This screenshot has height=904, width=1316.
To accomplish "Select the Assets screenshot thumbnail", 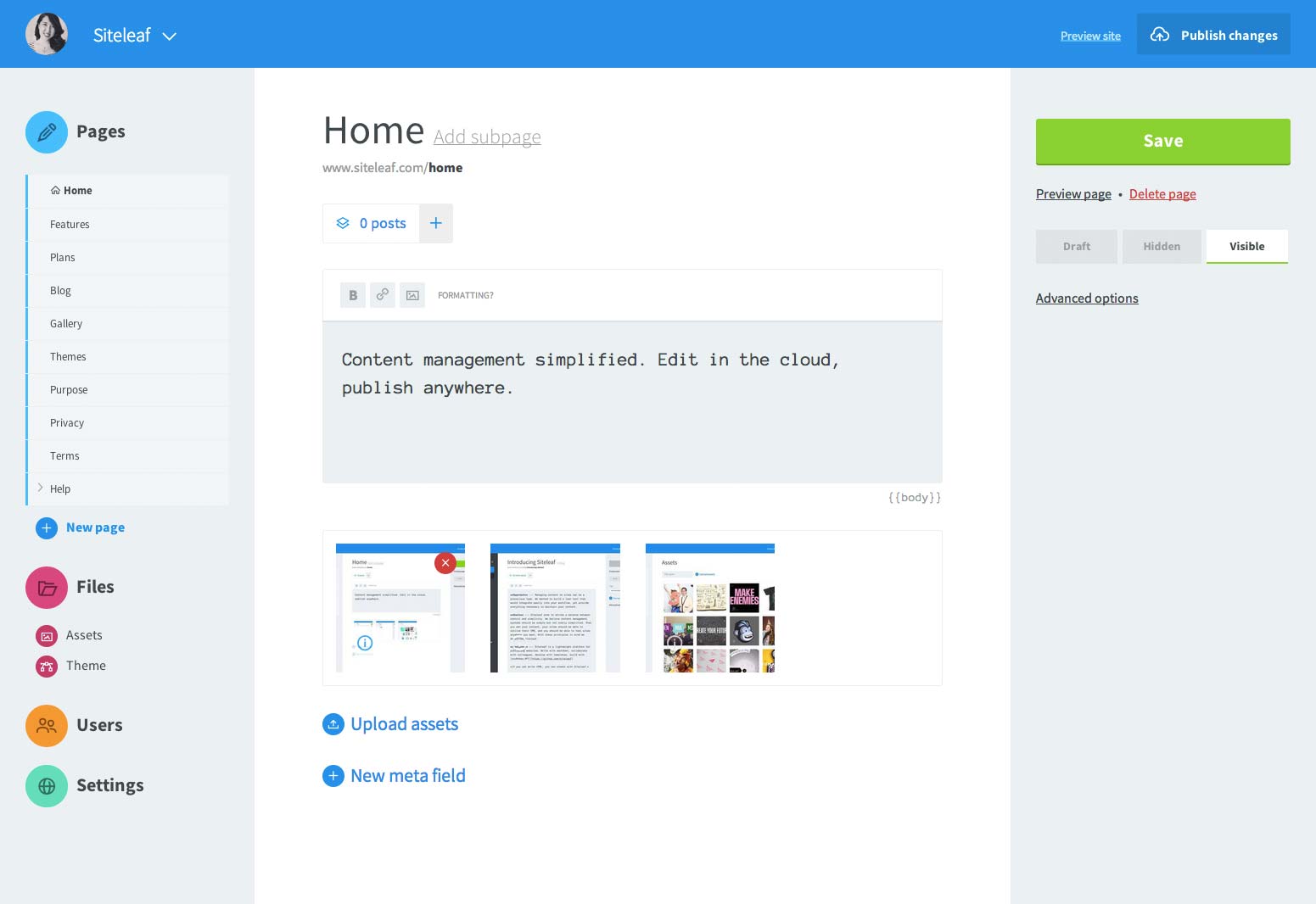I will click(710, 608).
